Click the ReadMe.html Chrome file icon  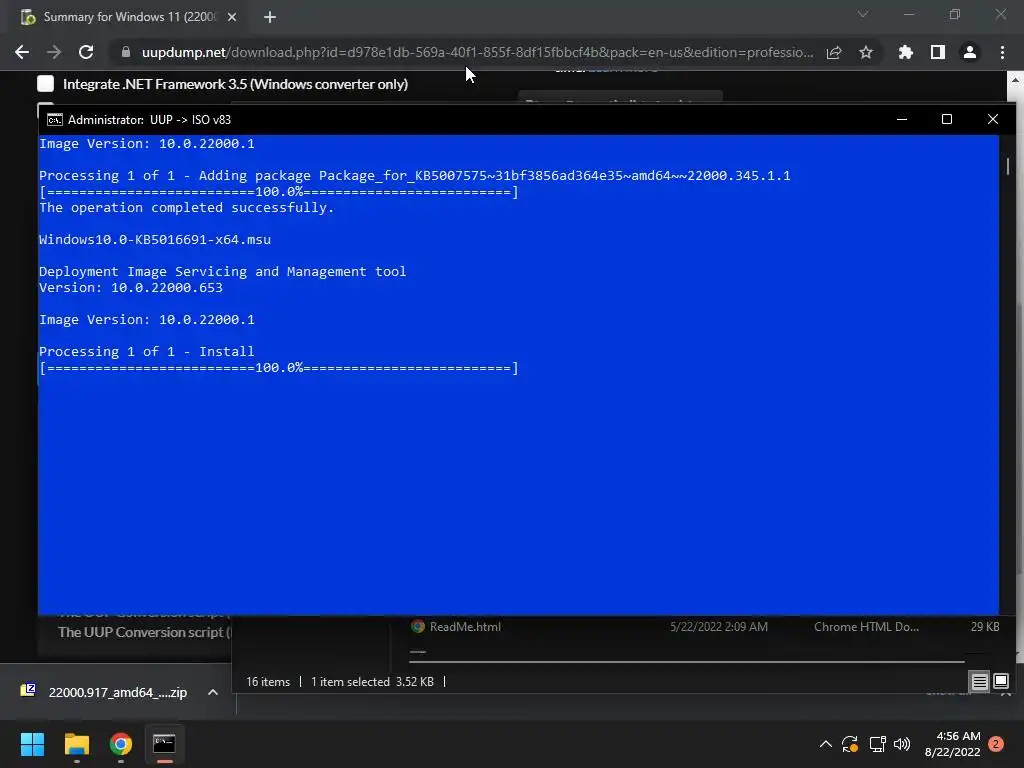click(x=418, y=626)
